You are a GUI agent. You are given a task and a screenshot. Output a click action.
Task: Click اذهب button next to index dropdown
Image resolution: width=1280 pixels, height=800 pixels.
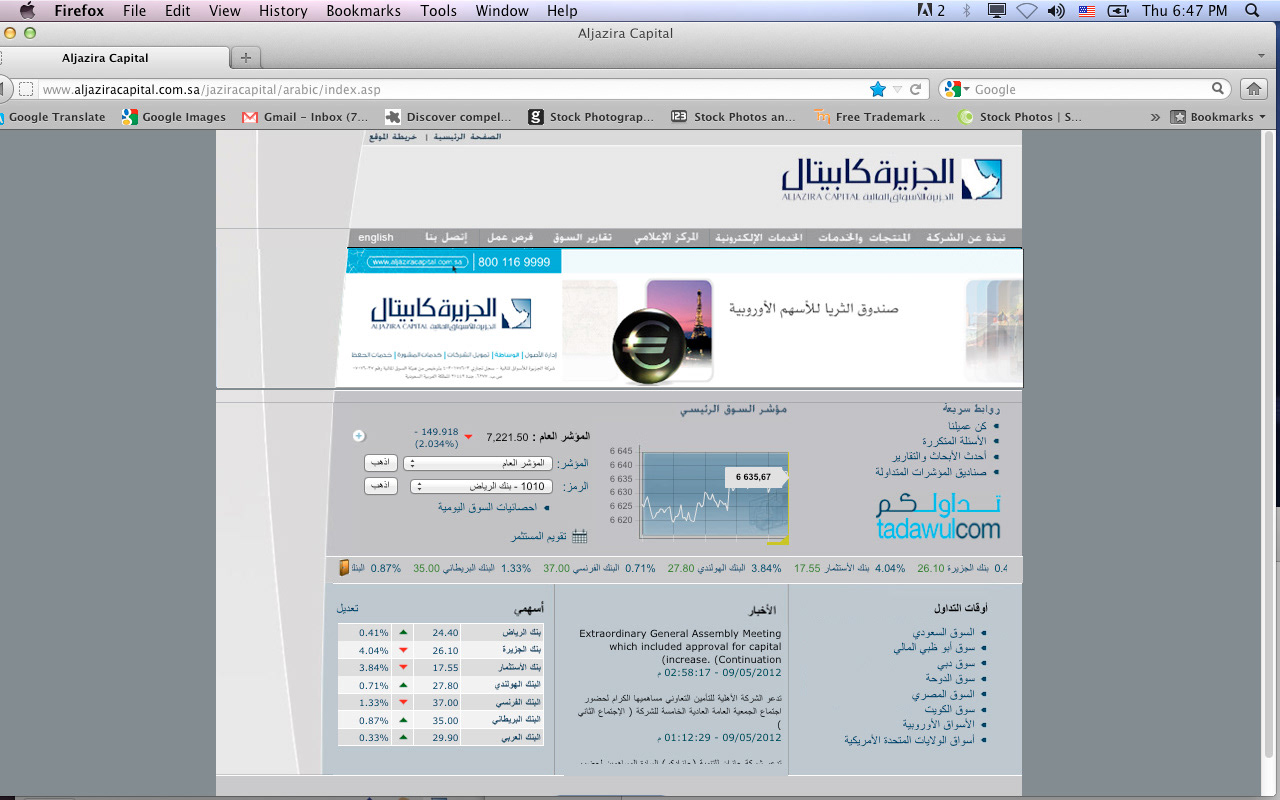(x=381, y=463)
